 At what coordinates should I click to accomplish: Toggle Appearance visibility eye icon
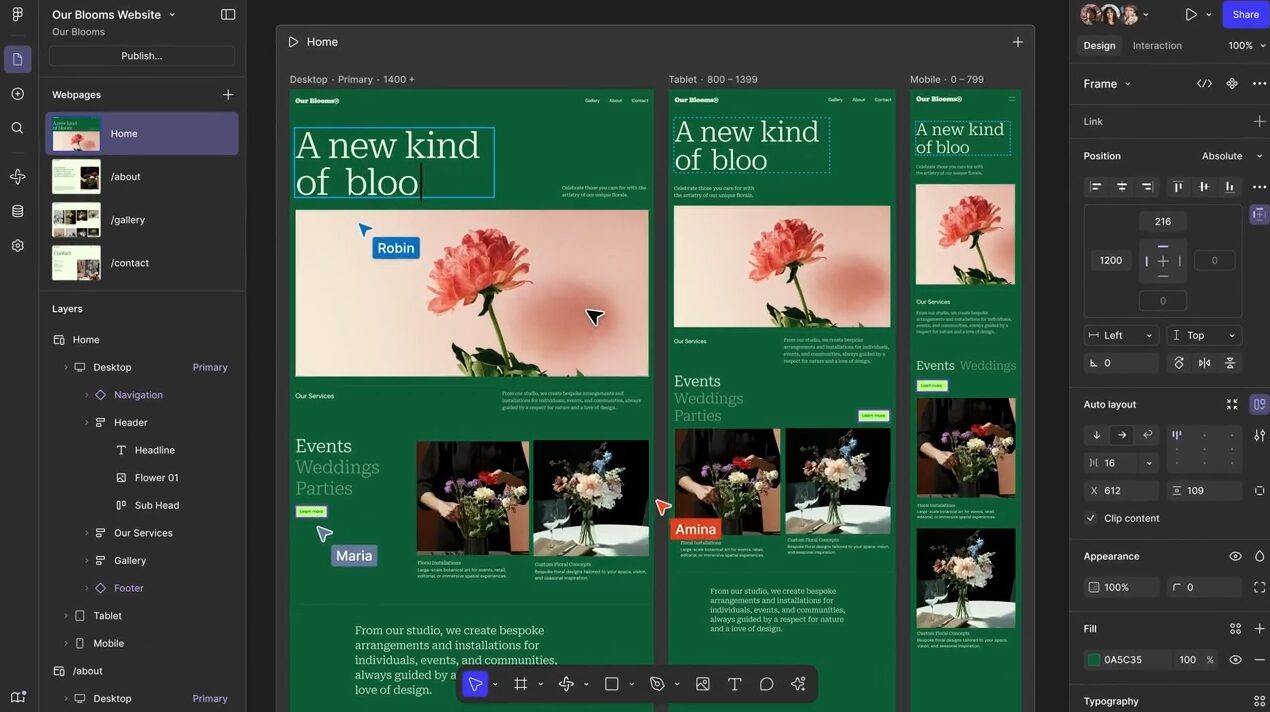tap(1235, 556)
